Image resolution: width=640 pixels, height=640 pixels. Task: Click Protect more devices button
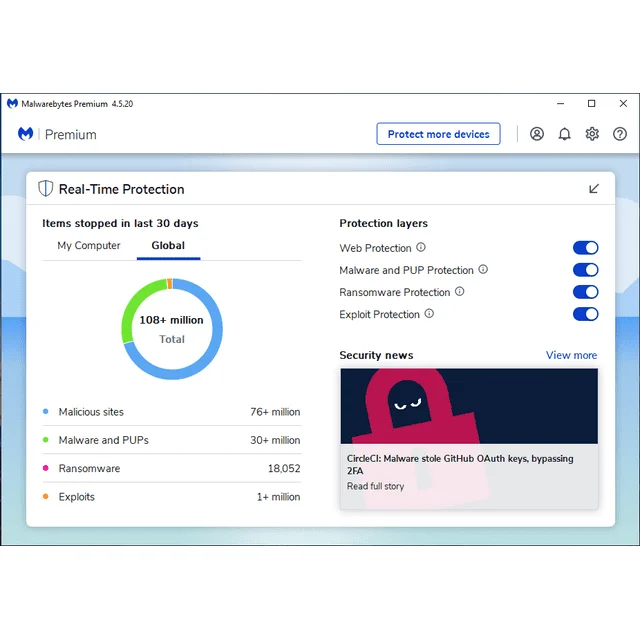[438, 134]
